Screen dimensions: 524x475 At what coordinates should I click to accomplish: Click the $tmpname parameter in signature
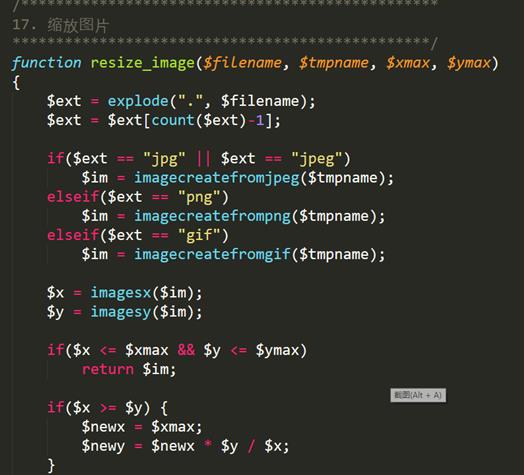[334, 63]
